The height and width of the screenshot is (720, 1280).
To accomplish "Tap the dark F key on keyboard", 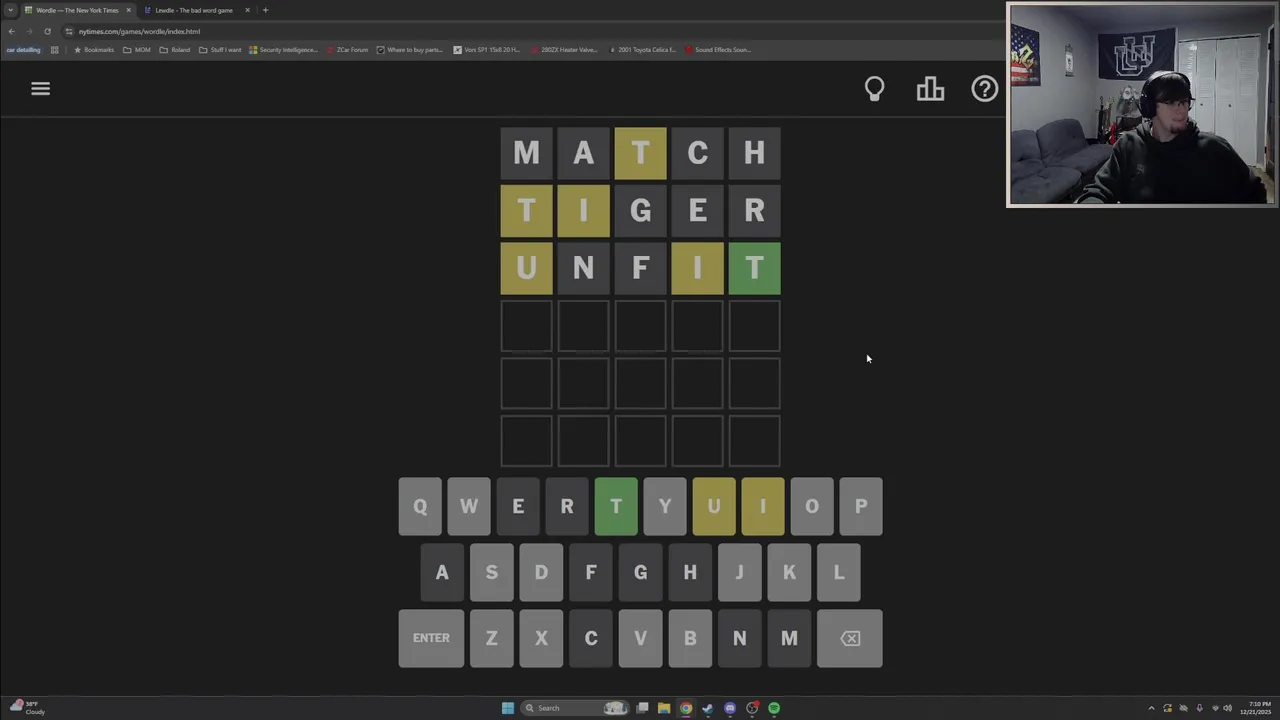I will tap(591, 572).
